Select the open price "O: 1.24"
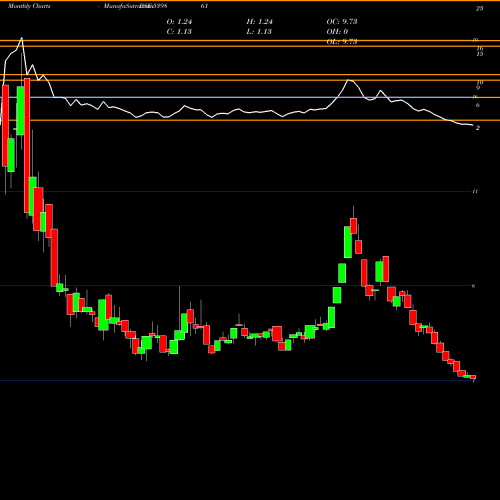500x500 pixels. coord(179,22)
